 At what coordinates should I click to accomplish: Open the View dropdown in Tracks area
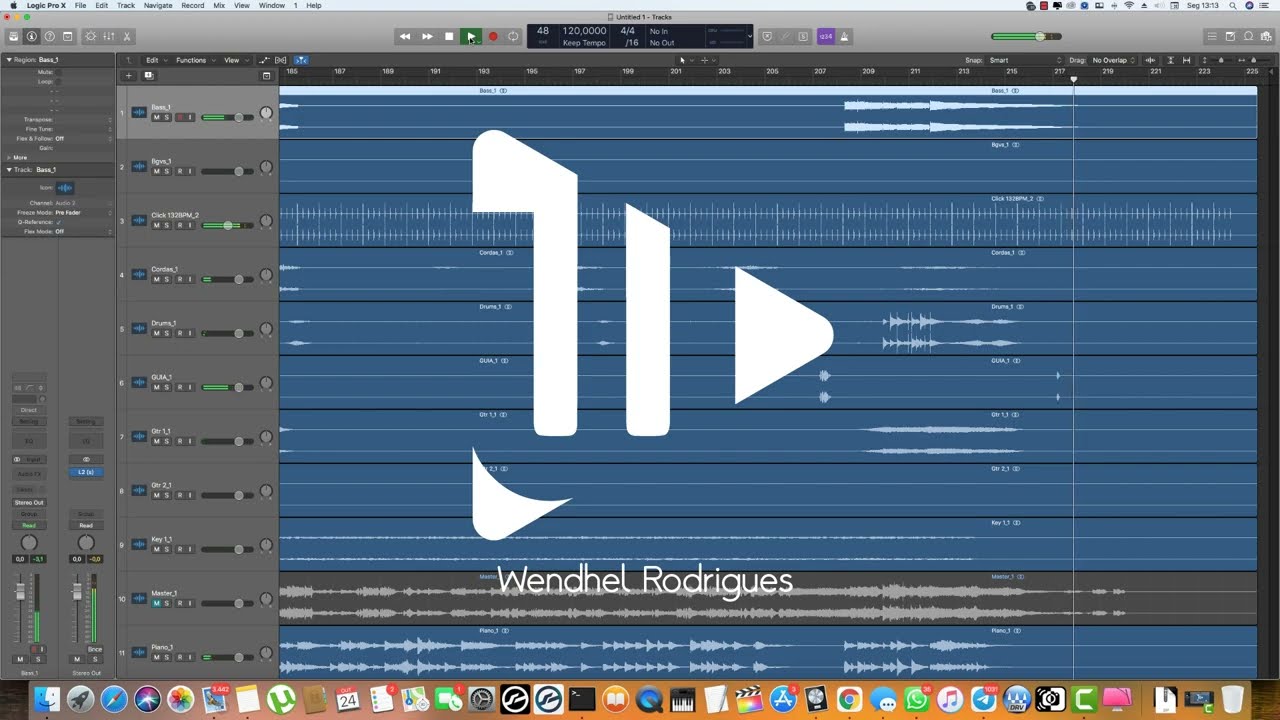tap(235, 60)
